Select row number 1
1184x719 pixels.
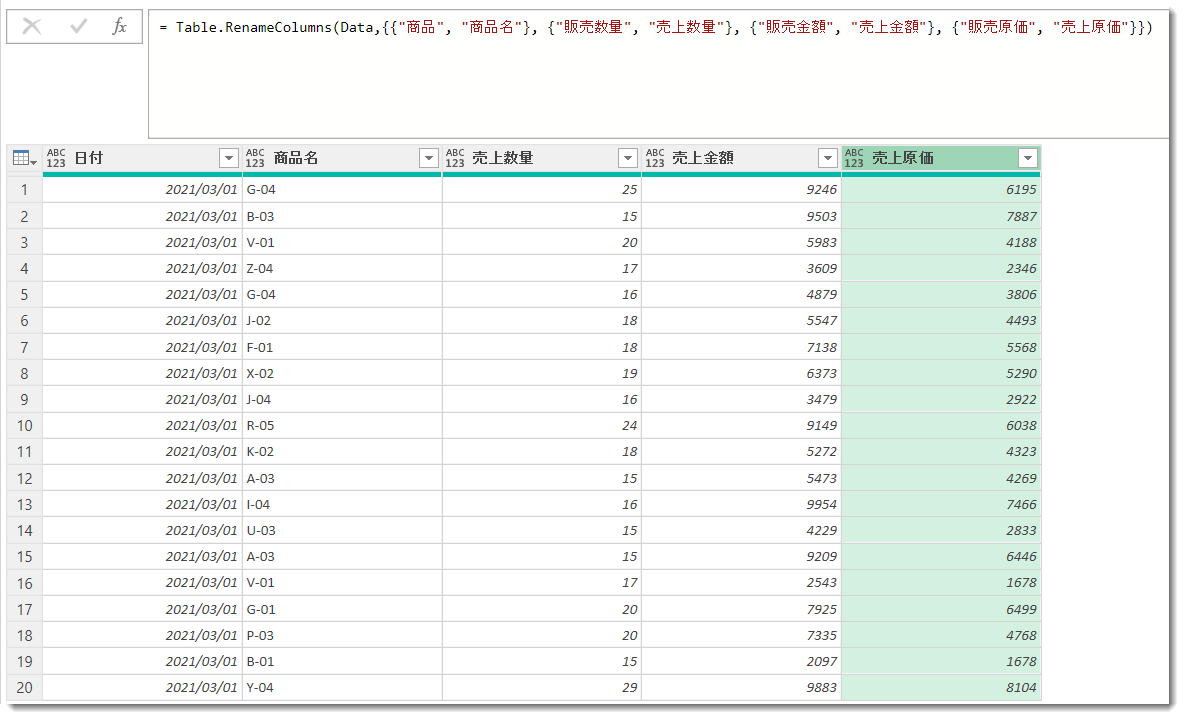pos(24,190)
